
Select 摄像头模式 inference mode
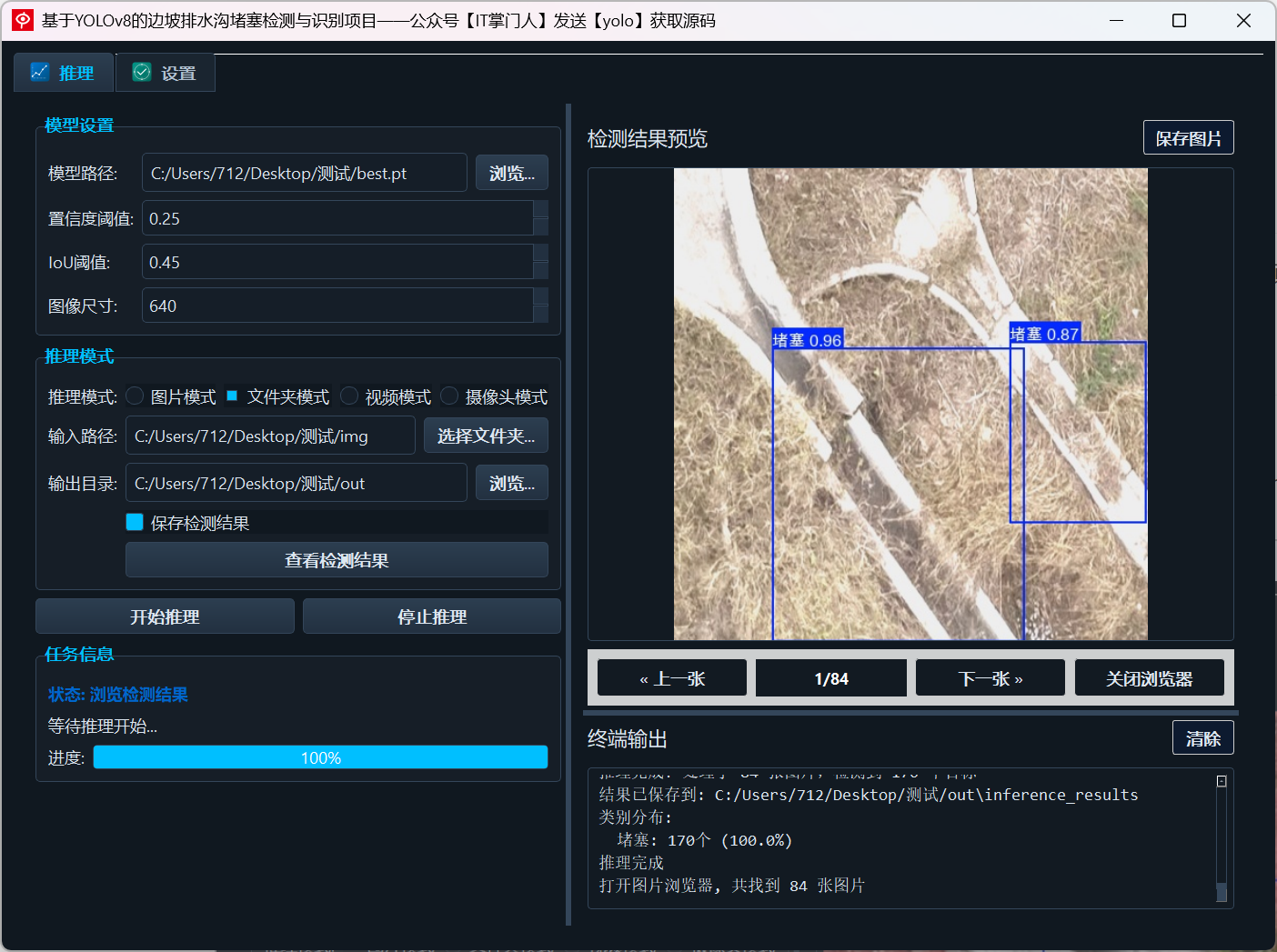point(448,396)
